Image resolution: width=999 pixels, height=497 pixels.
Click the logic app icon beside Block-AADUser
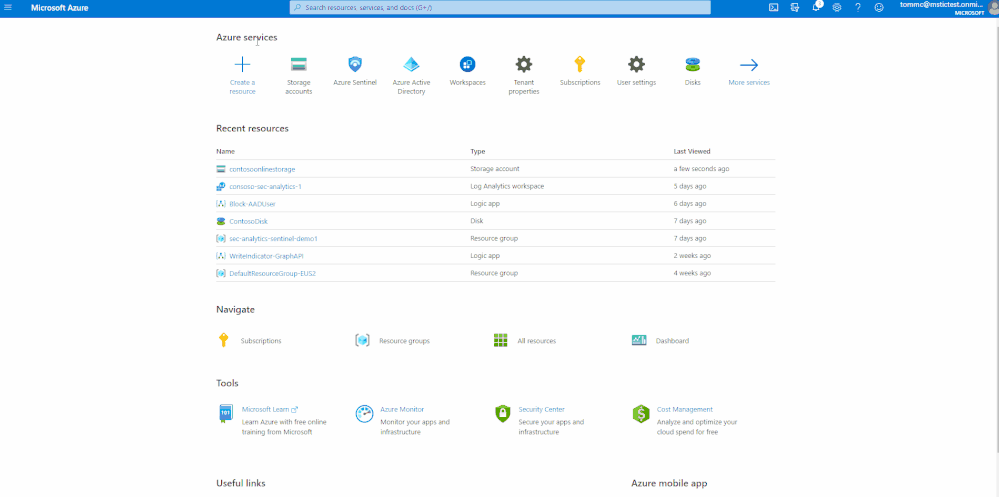(221, 204)
